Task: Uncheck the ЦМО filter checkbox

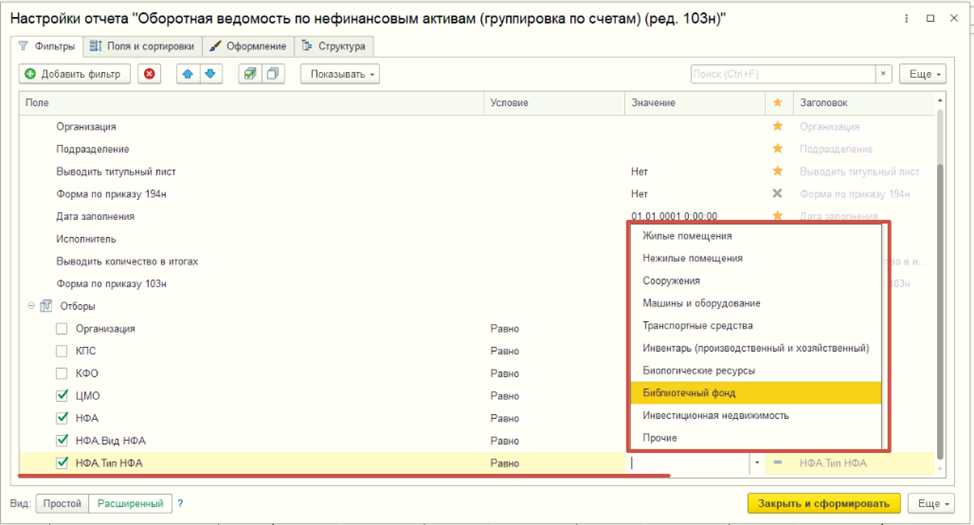Action: [61, 396]
